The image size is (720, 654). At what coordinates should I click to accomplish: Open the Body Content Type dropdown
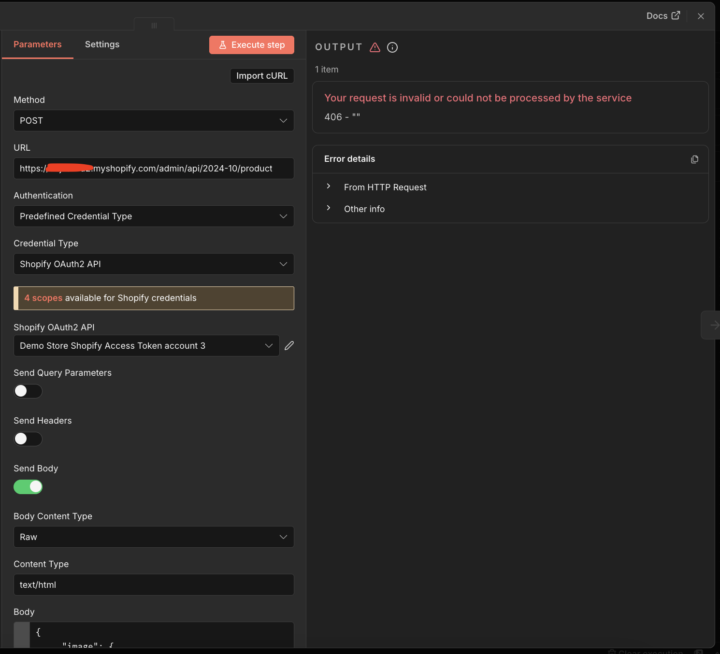[154, 537]
